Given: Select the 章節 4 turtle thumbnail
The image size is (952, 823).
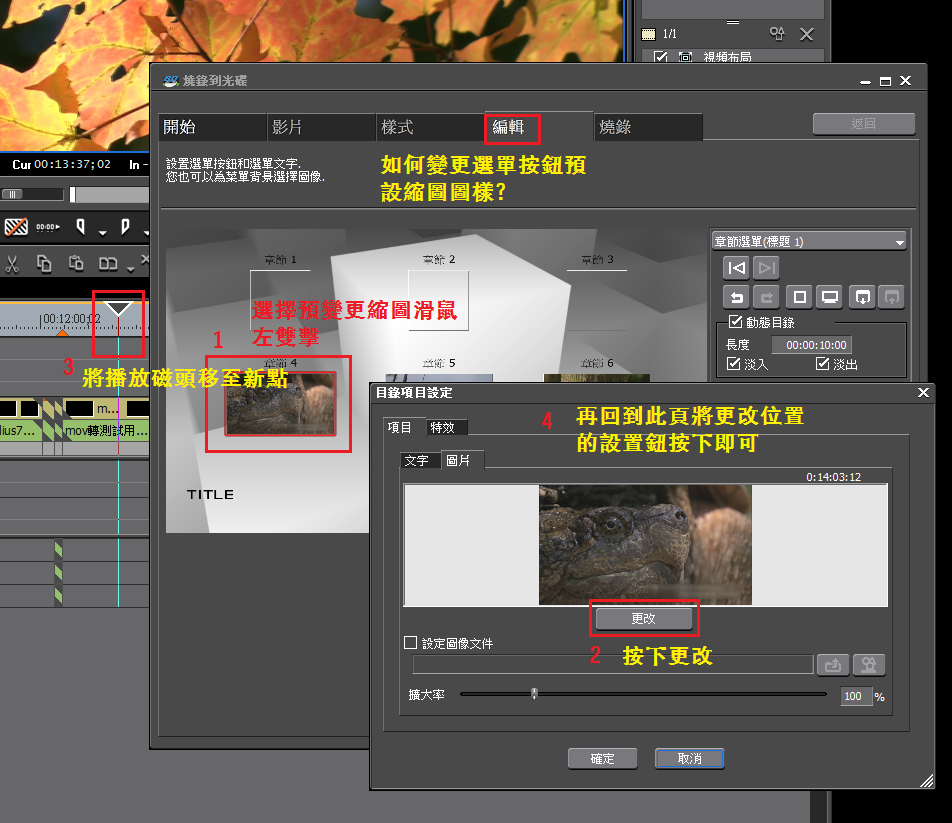Looking at the screenshot, I should (280, 404).
